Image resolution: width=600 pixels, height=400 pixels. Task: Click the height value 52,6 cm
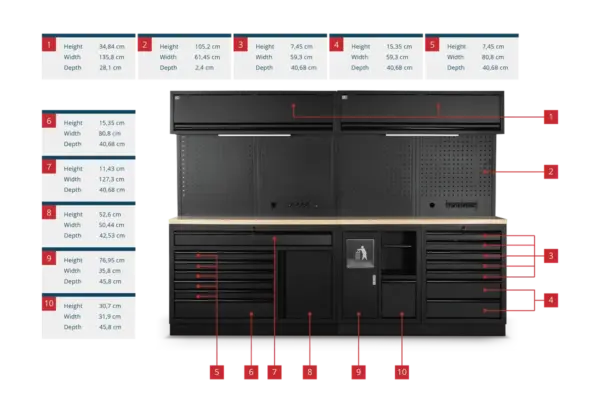click(110, 214)
